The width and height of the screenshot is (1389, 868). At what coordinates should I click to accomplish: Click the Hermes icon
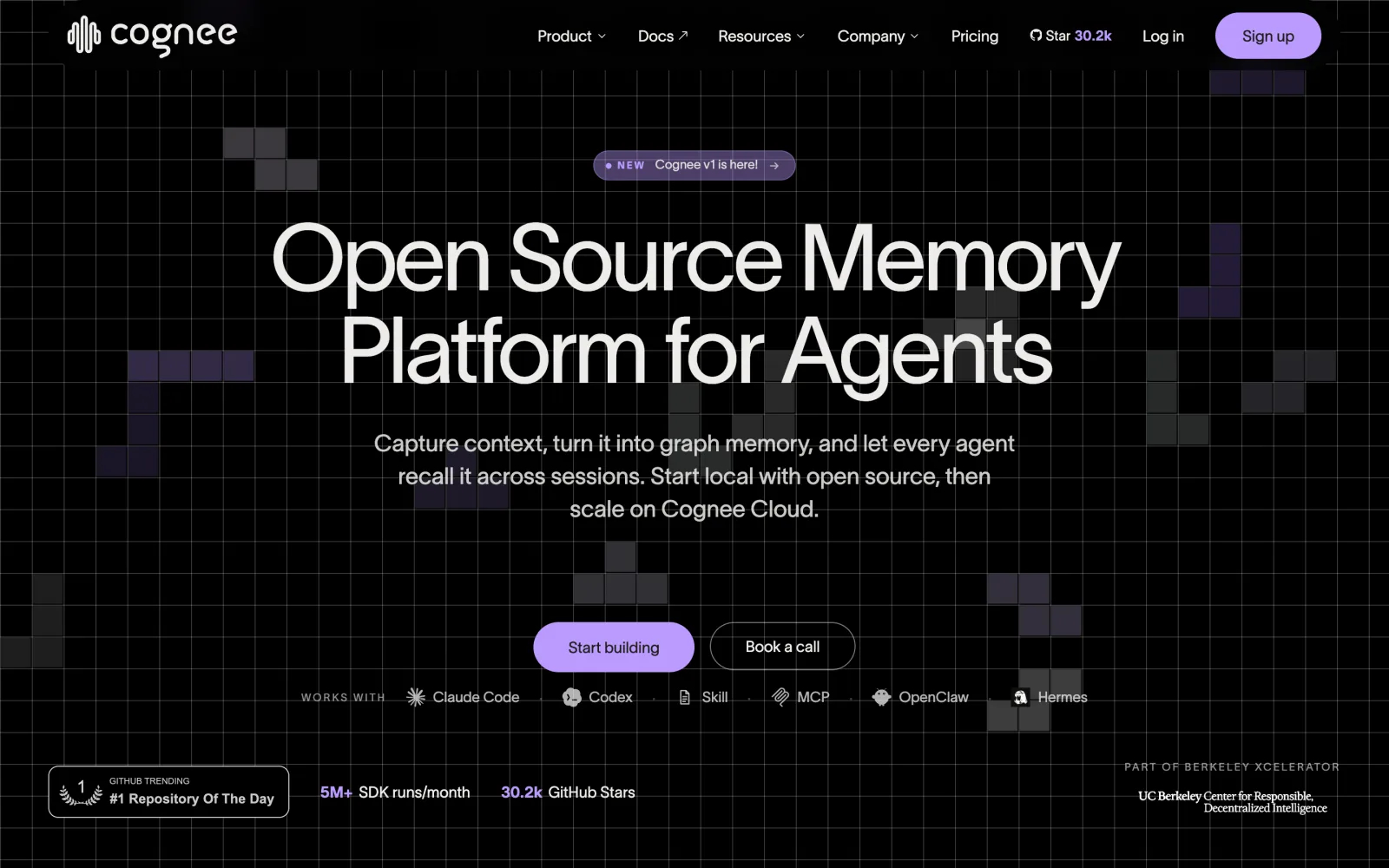click(1021, 697)
